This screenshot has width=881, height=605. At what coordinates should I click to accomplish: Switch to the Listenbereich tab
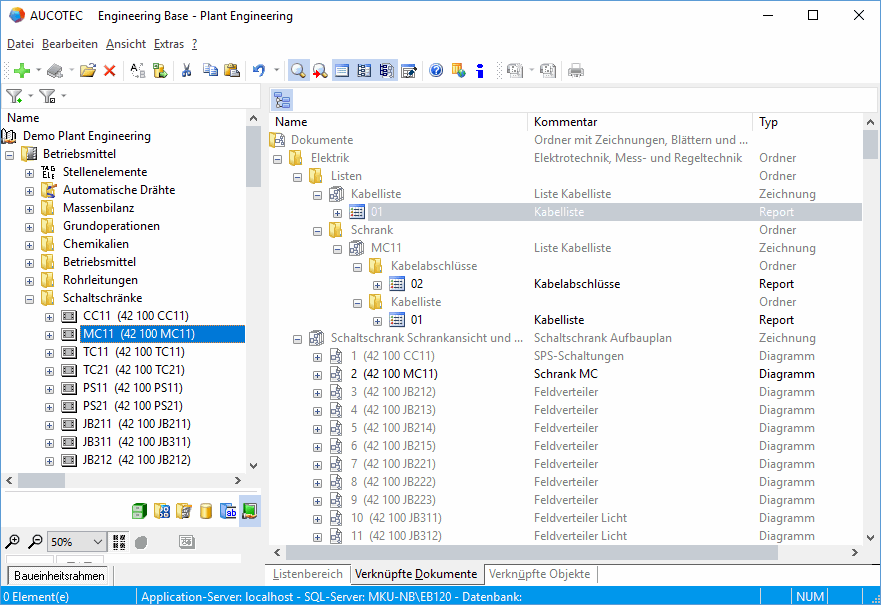point(308,574)
